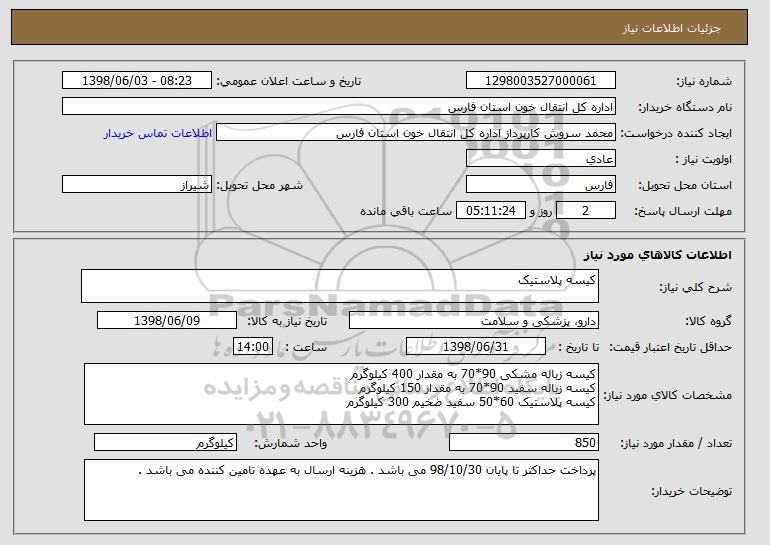
Task: Click the label اولویت نیاز
Action: click(x=704, y=159)
